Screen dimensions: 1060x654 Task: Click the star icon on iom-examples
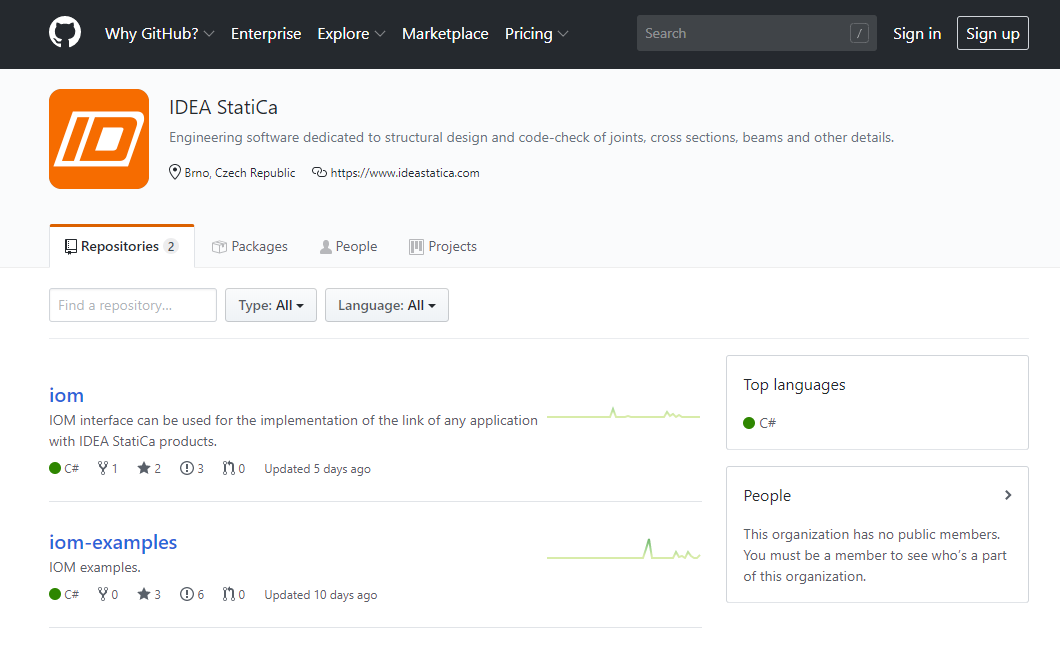pos(142,593)
